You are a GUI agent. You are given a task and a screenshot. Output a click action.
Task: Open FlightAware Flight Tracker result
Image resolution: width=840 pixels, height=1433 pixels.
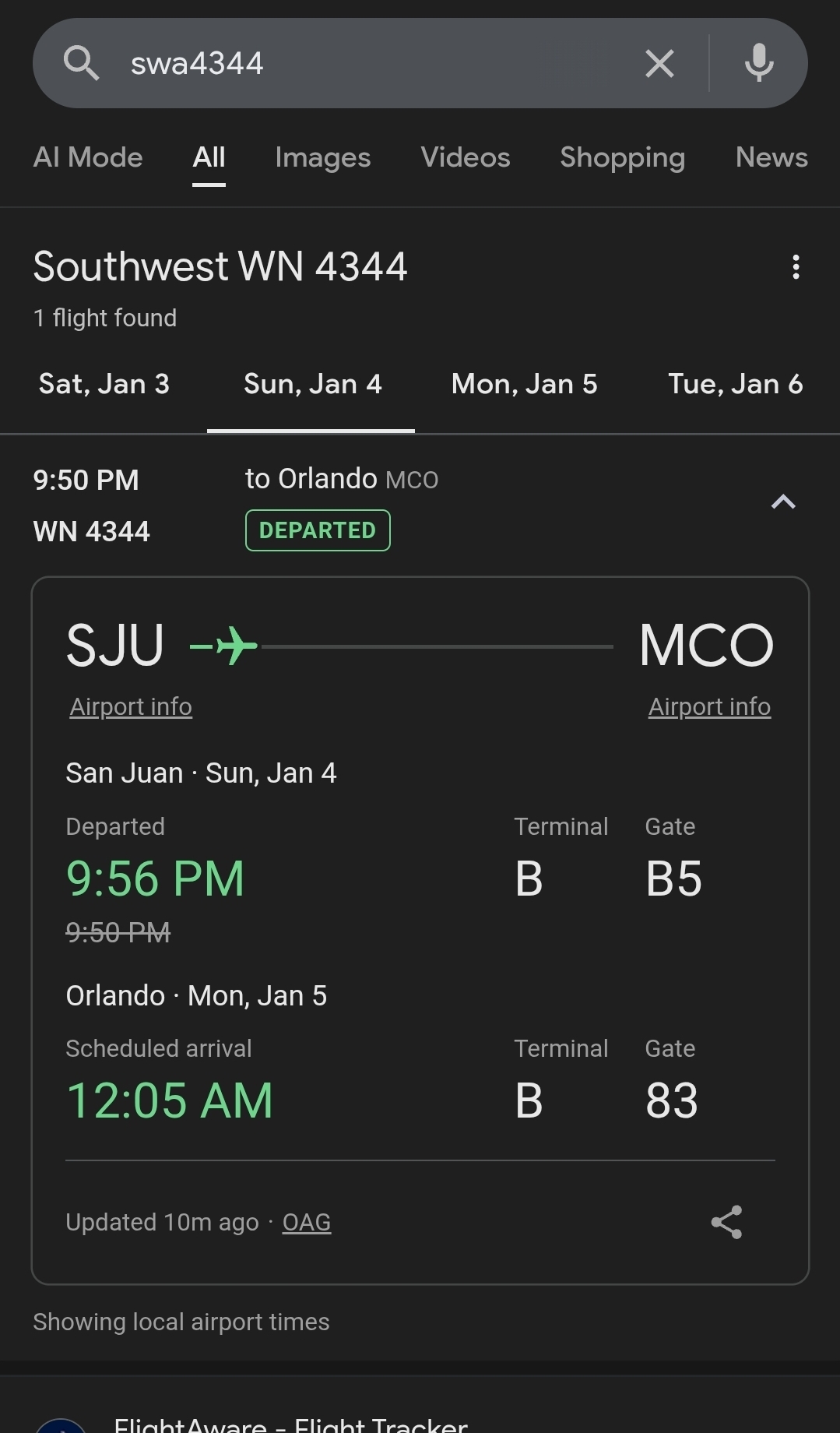click(x=290, y=1424)
